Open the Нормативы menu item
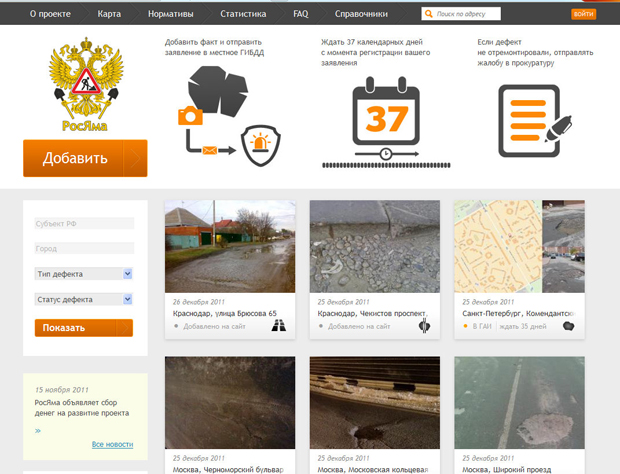This screenshot has width=620, height=474. 171,15
